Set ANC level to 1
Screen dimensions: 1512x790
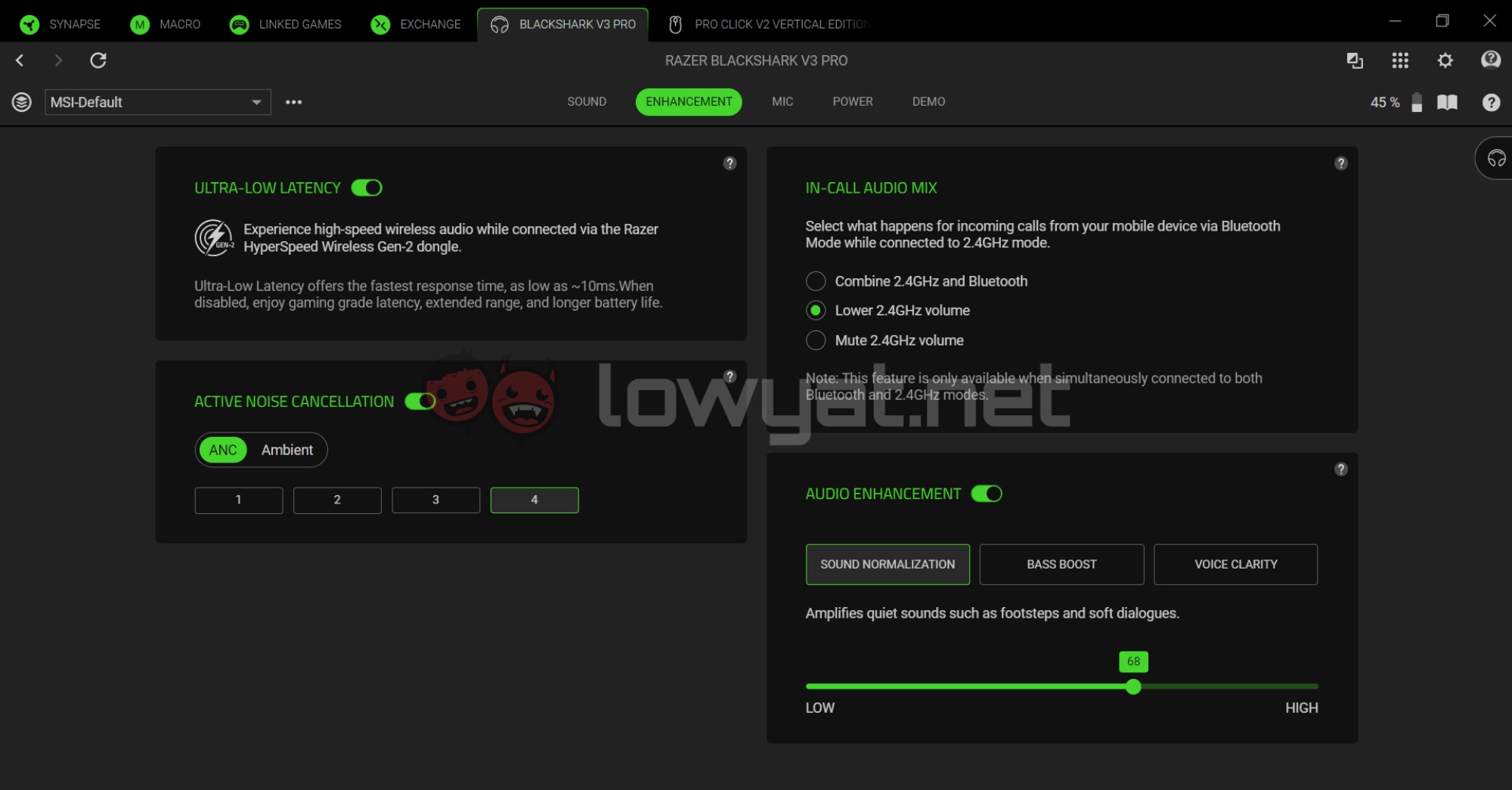pos(239,500)
